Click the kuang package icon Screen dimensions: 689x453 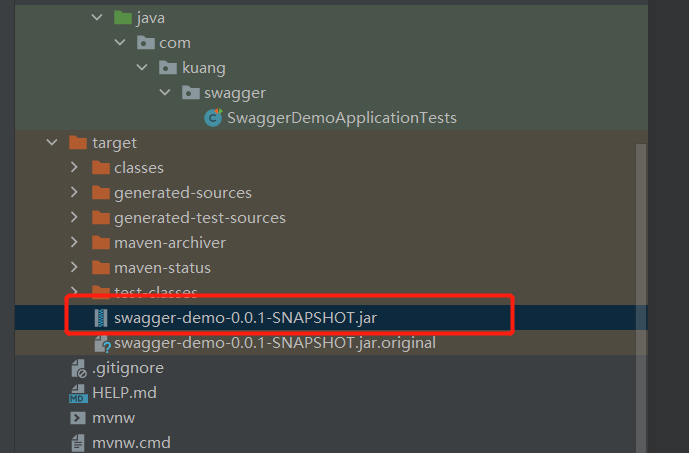pos(168,68)
